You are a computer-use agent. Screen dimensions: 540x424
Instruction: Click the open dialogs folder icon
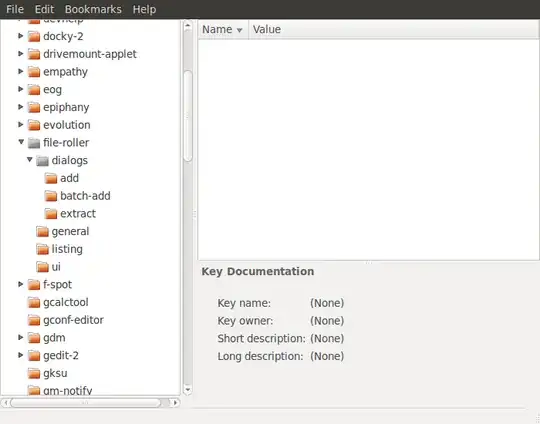click(x=42, y=161)
